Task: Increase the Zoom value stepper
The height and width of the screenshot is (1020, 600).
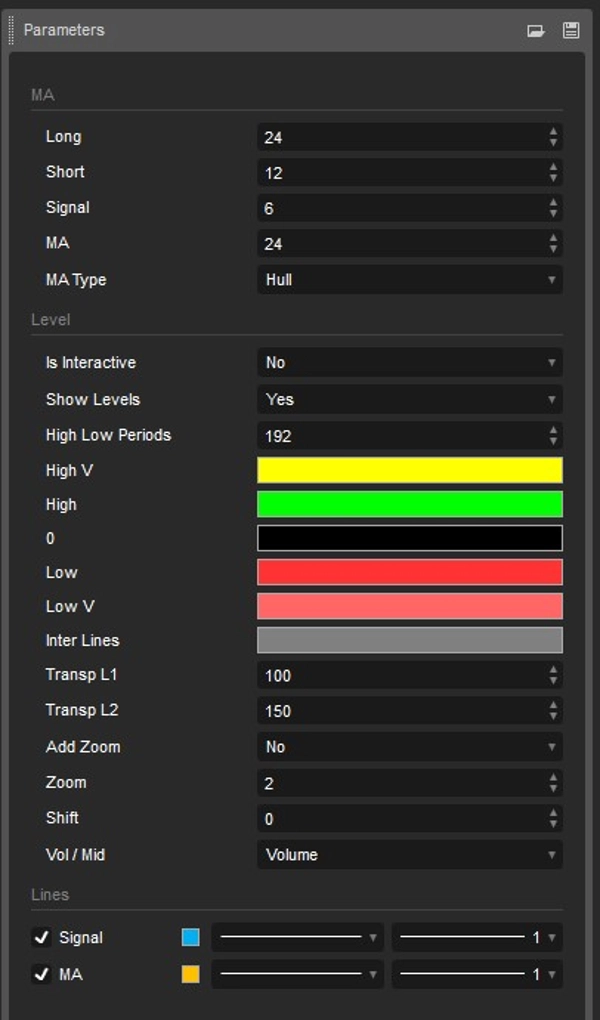Action: (552, 778)
